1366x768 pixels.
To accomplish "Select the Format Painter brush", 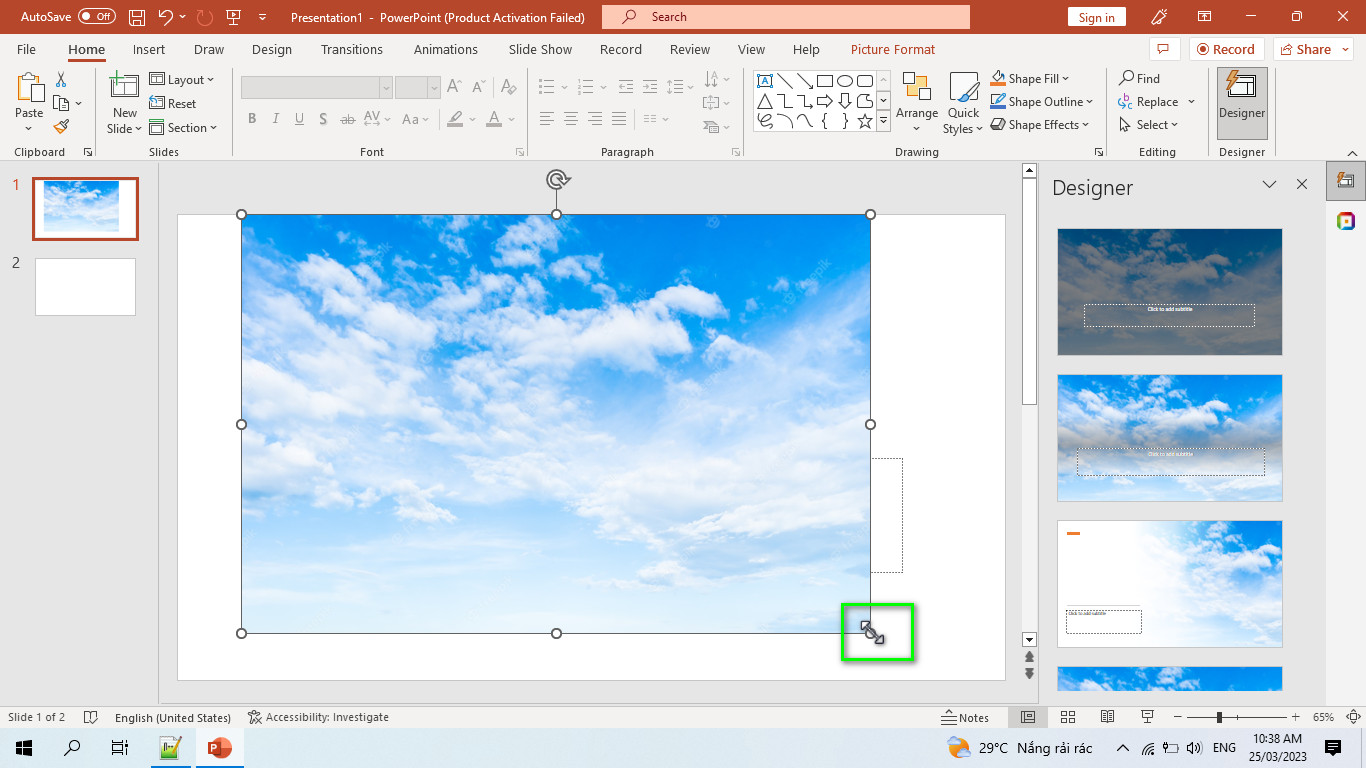I will coord(61,127).
